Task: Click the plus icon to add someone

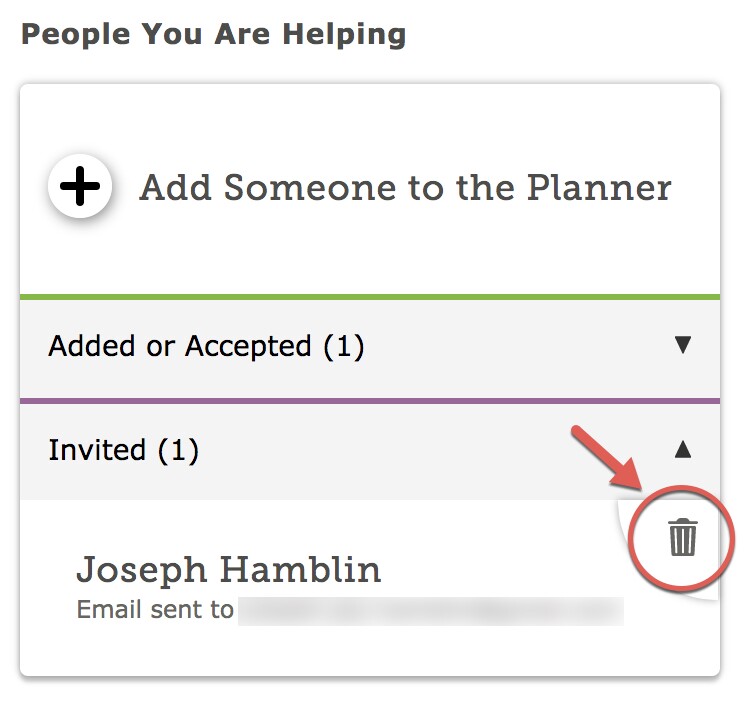Action: tap(80, 186)
